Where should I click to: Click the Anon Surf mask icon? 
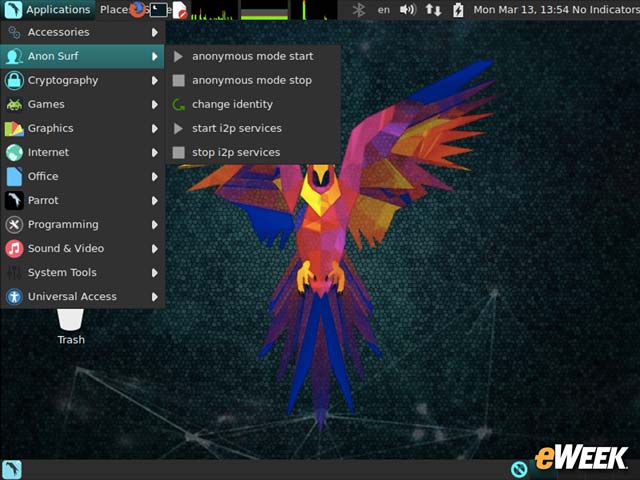(14, 56)
